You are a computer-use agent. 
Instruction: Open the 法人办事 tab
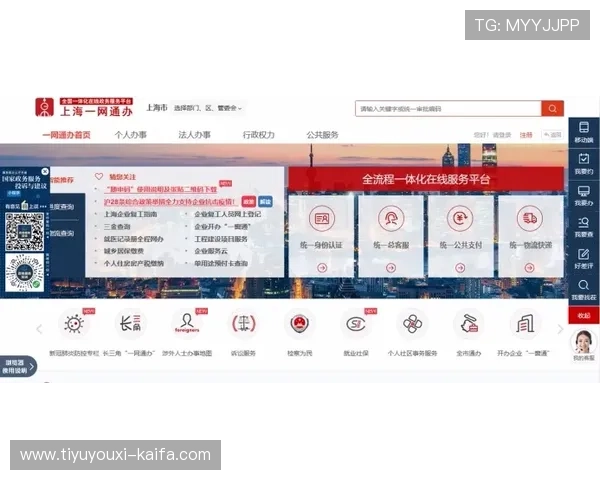pyautogui.click(x=194, y=135)
